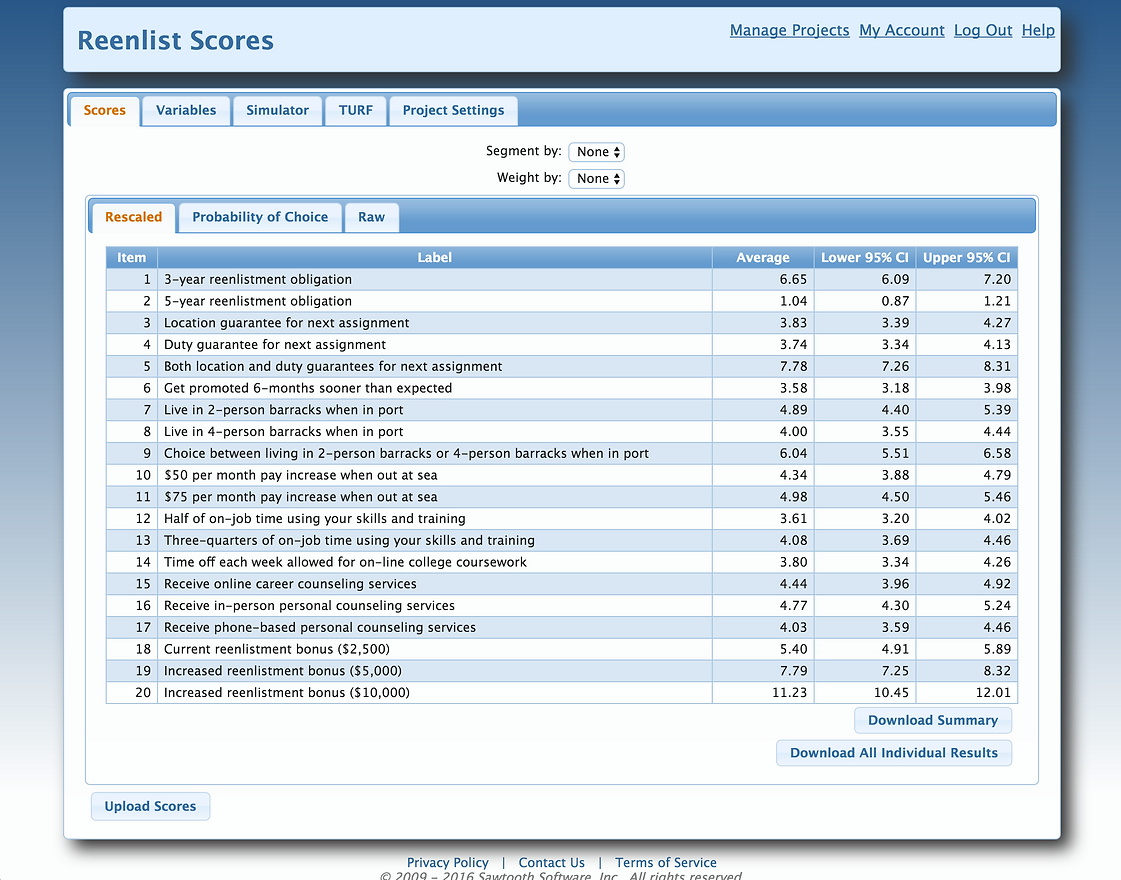Go to My Account
This screenshot has width=1121, height=880.
901,31
